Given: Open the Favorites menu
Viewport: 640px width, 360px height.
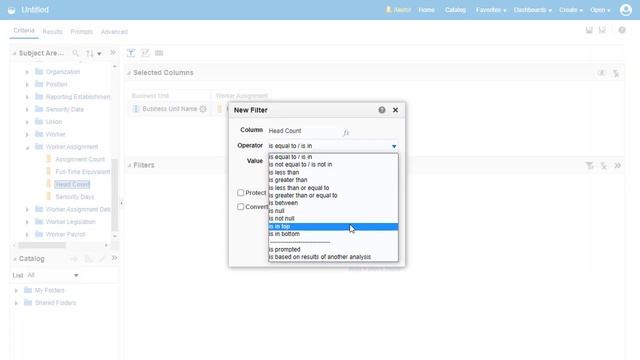Looking at the screenshot, I should 491,10.
